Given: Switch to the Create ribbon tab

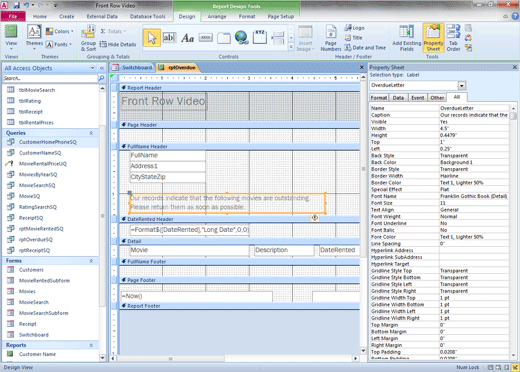Looking at the screenshot, I should [x=67, y=16].
